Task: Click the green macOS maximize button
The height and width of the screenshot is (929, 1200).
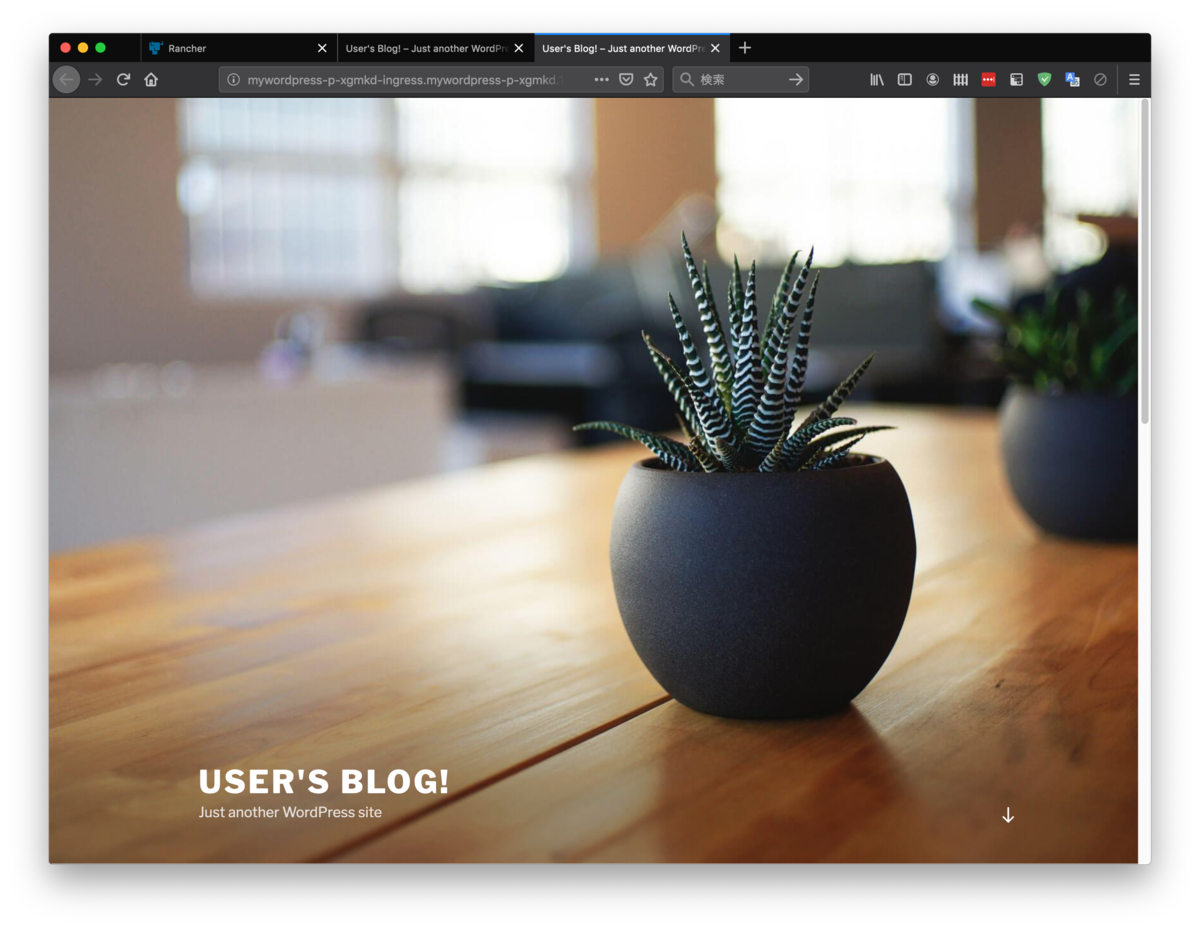Action: point(100,48)
